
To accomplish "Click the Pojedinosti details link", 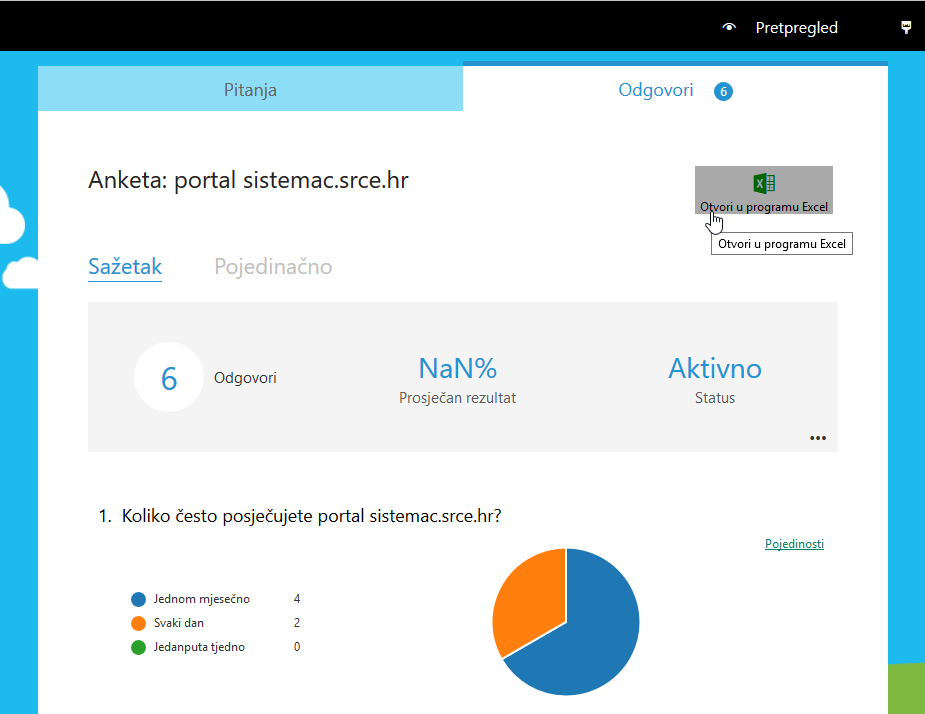I will [x=794, y=543].
